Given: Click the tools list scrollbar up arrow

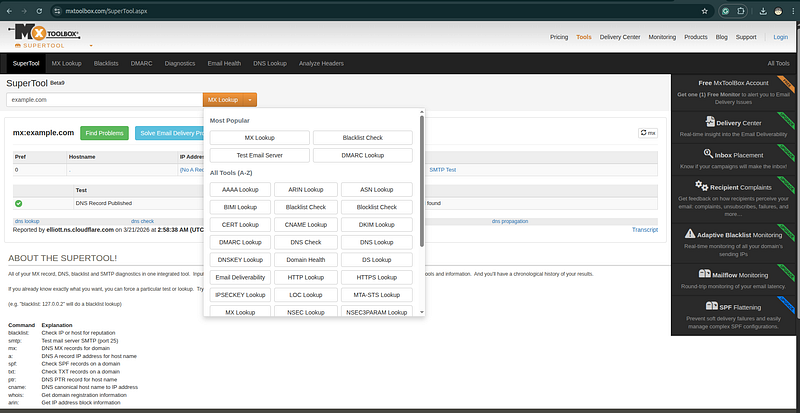Looking at the screenshot, I should coord(421,111).
